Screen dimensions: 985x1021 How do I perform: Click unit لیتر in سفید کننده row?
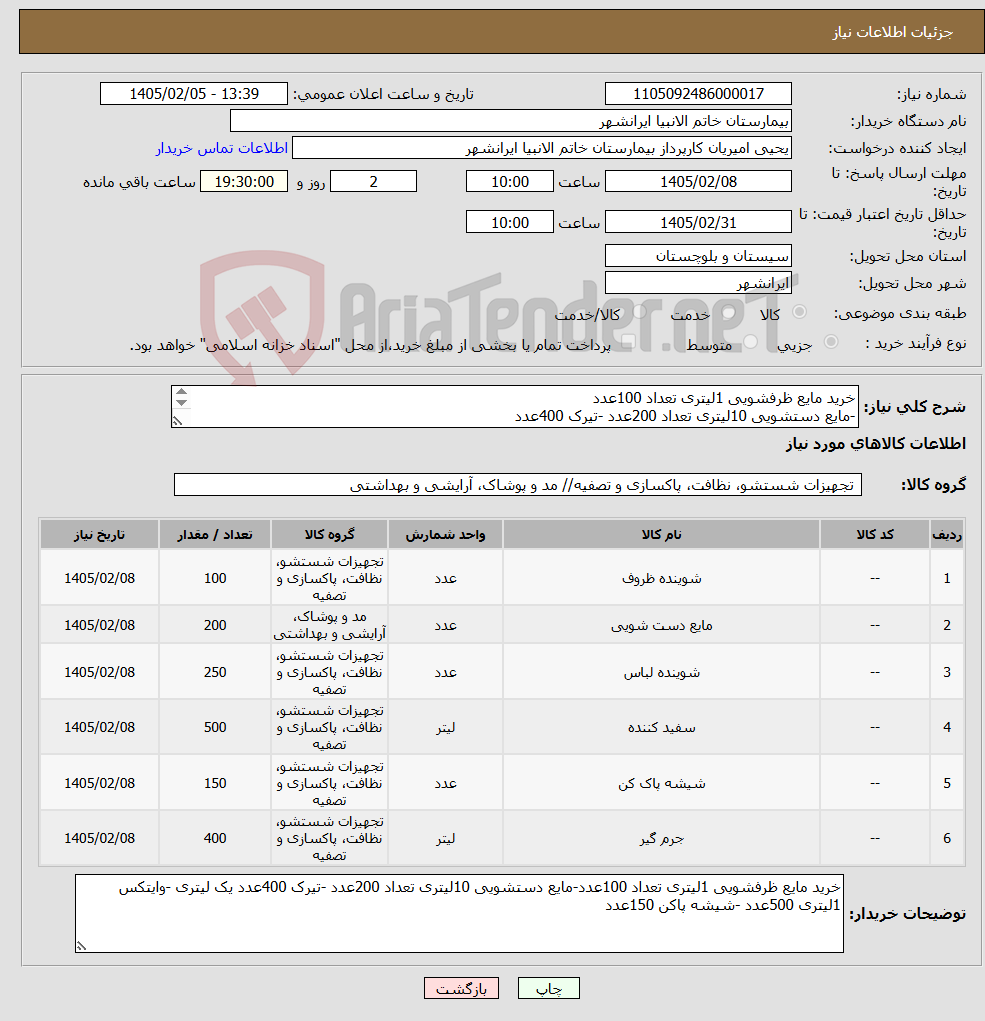click(x=445, y=727)
